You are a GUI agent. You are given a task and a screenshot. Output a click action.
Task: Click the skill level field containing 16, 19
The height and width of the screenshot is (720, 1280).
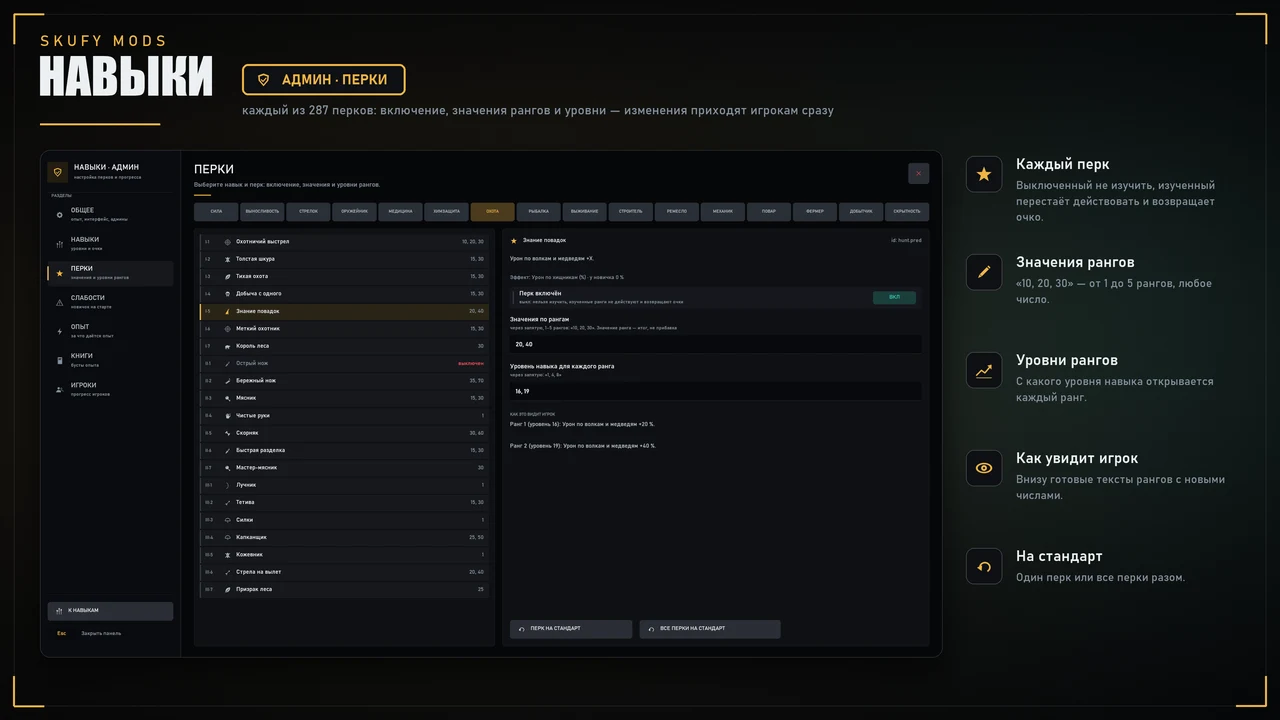(715, 391)
